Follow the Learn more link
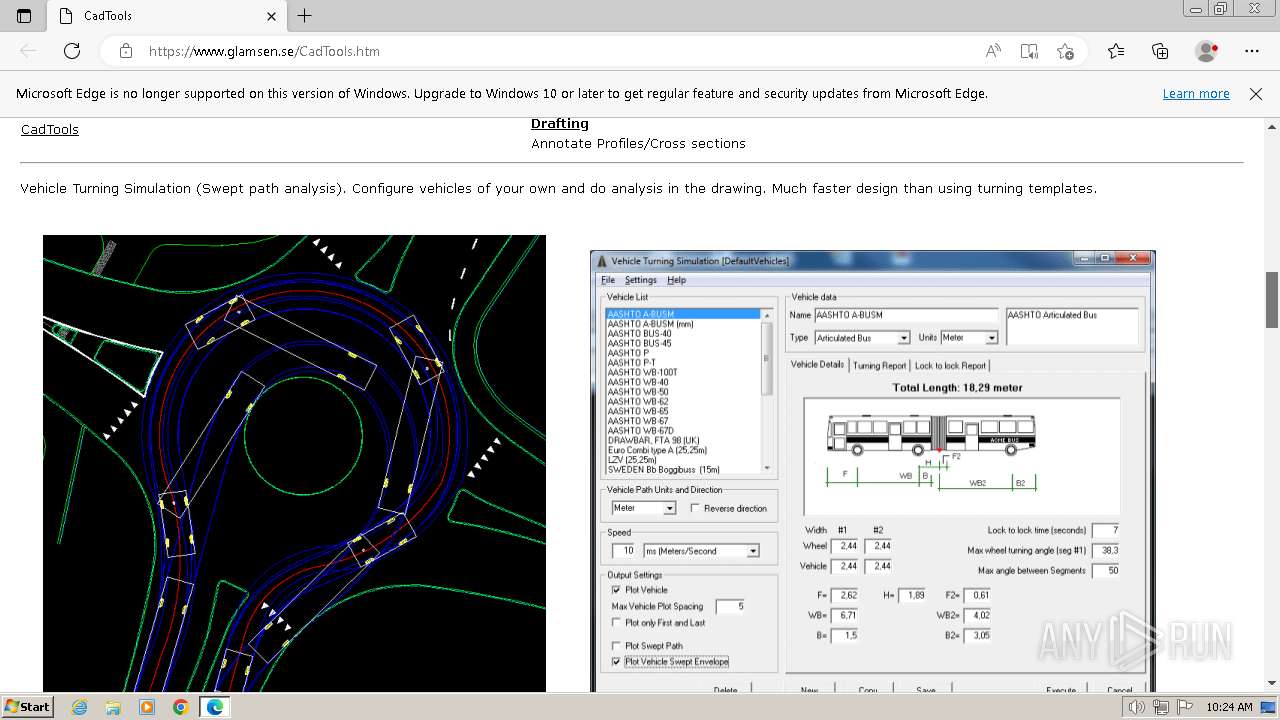The width and height of the screenshot is (1280, 720). [x=1196, y=94]
